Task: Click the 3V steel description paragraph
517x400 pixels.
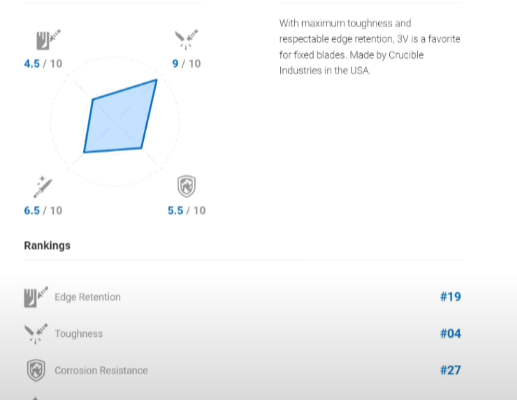Action: coord(370,47)
